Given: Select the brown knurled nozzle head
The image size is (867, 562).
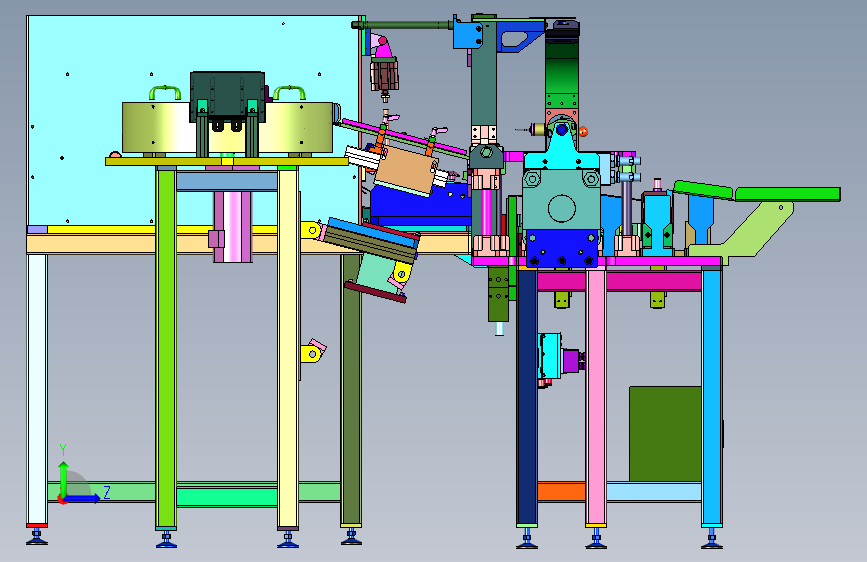Looking at the screenshot, I should point(384,75).
